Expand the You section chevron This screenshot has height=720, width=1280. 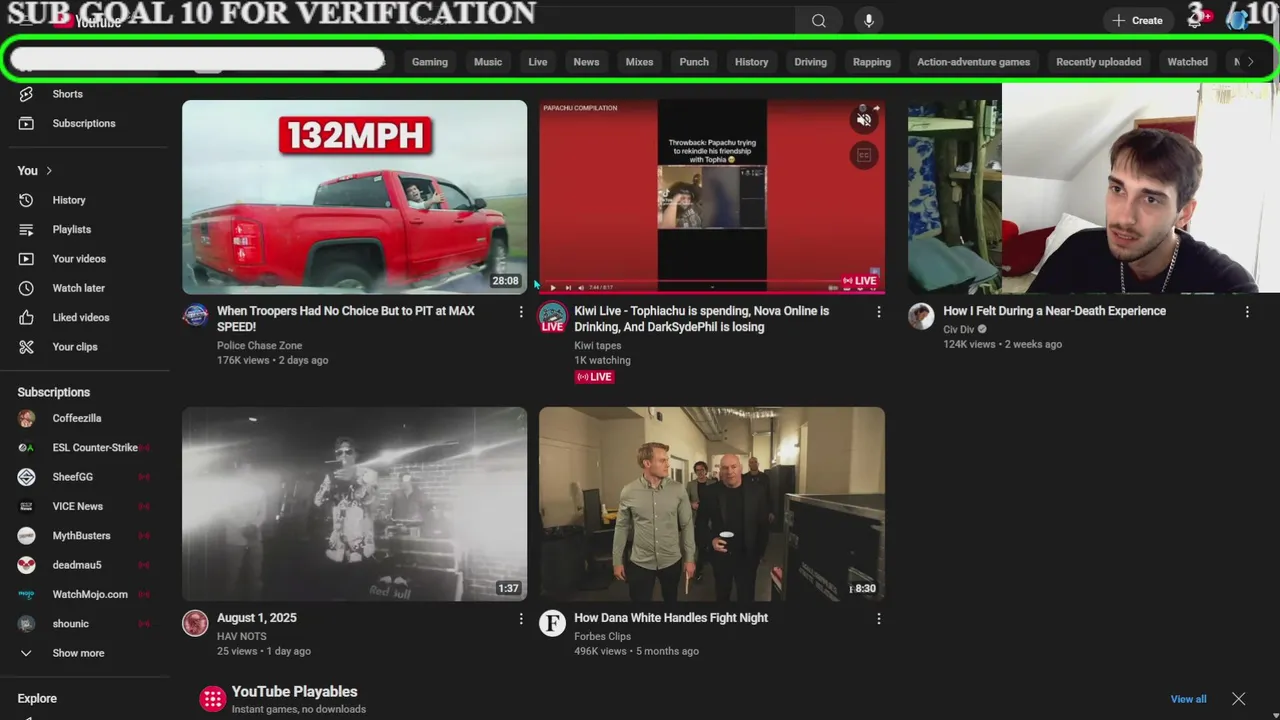click(x=48, y=171)
